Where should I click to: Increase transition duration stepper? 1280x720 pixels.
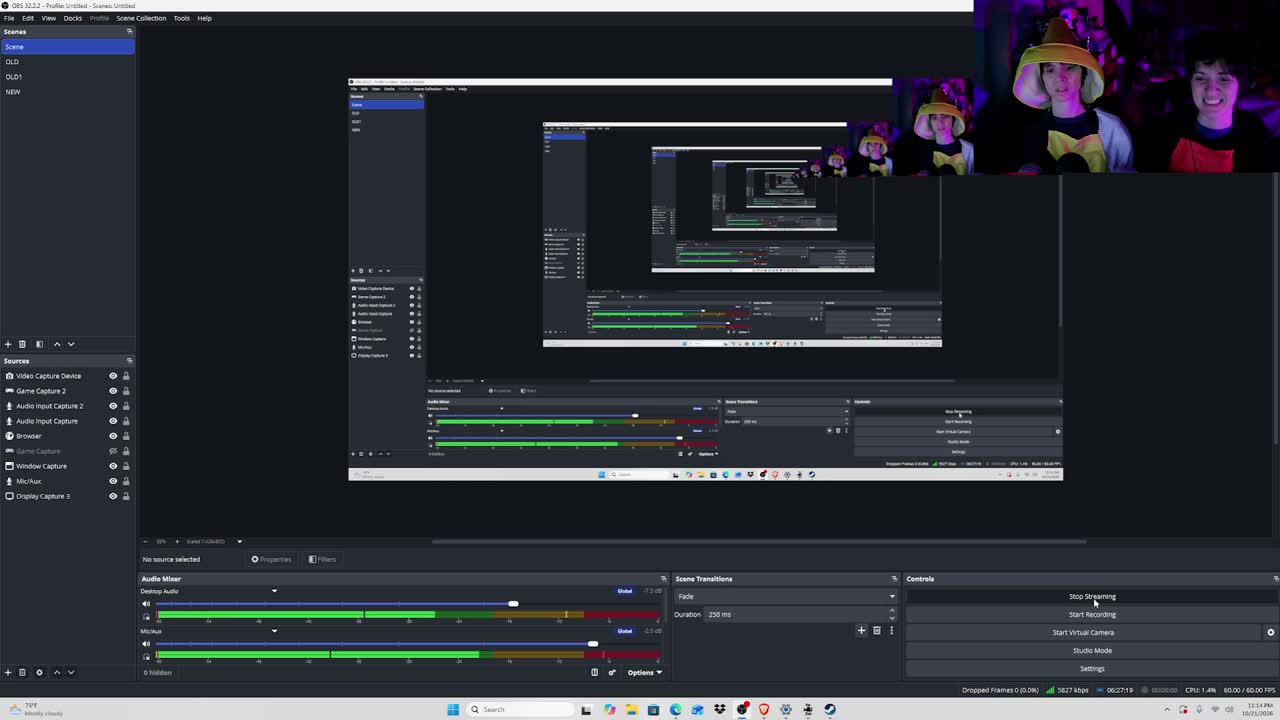coord(892,611)
